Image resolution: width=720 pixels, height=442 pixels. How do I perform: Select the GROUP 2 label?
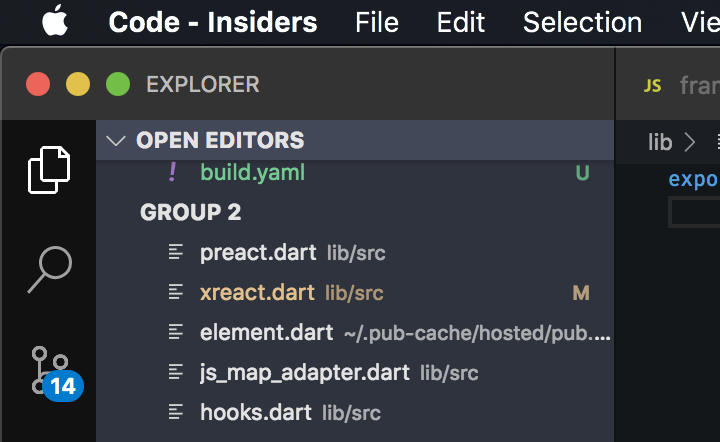click(190, 212)
